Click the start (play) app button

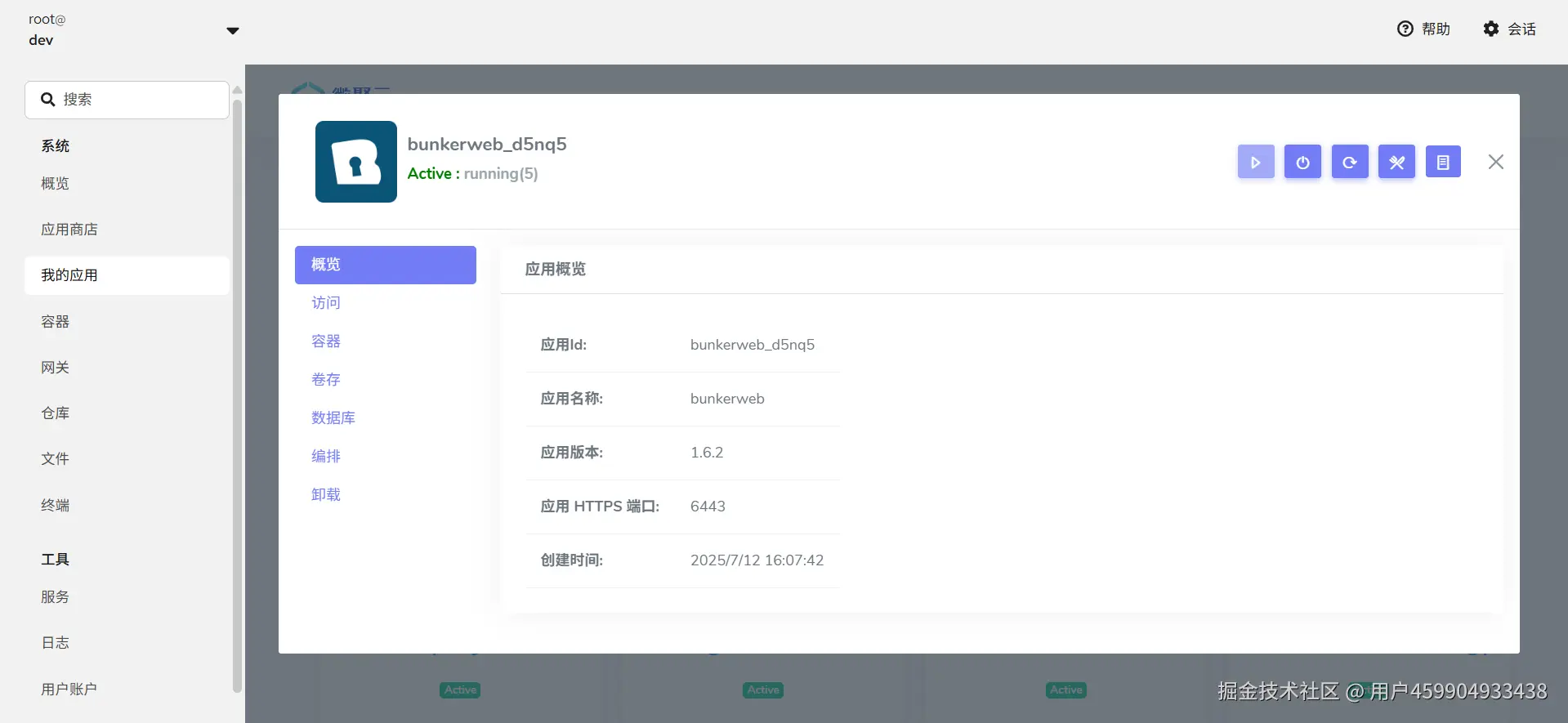click(x=1255, y=162)
